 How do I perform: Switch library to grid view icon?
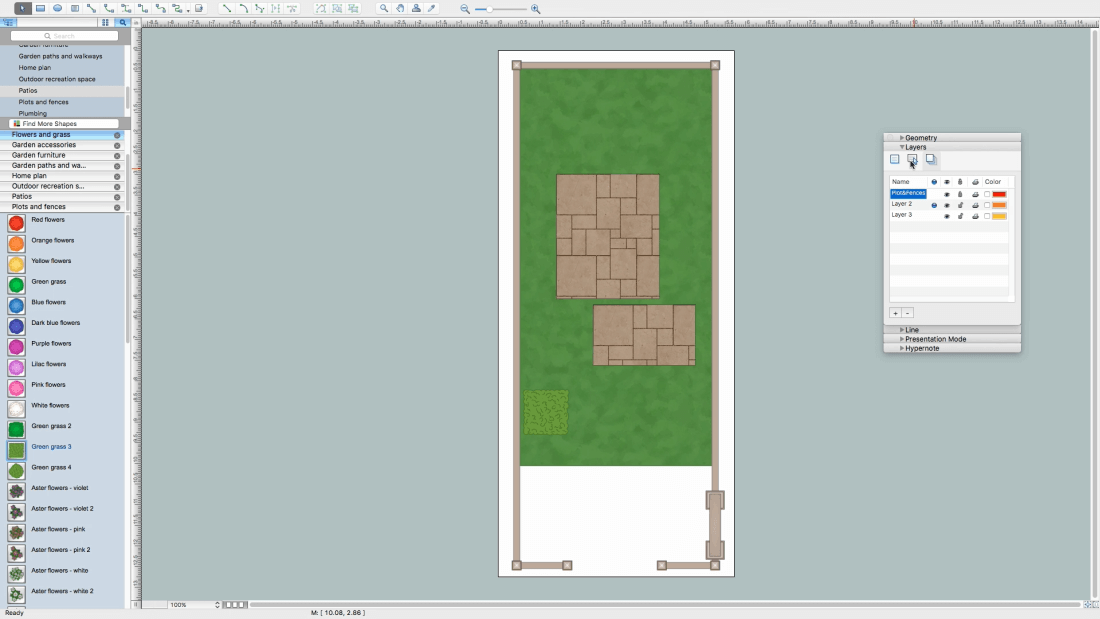tap(105, 22)
